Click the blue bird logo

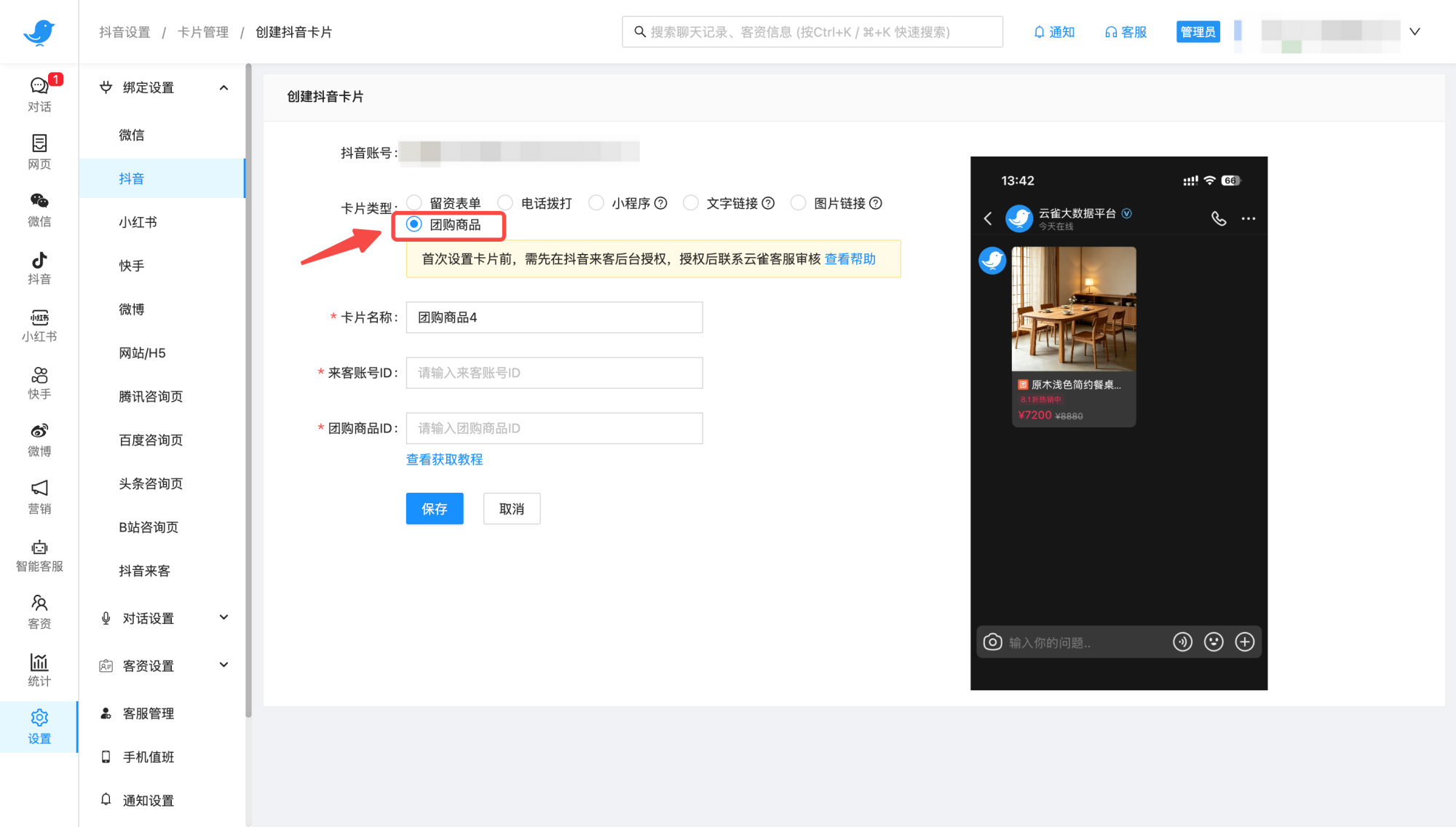click(x=39, y=32)
